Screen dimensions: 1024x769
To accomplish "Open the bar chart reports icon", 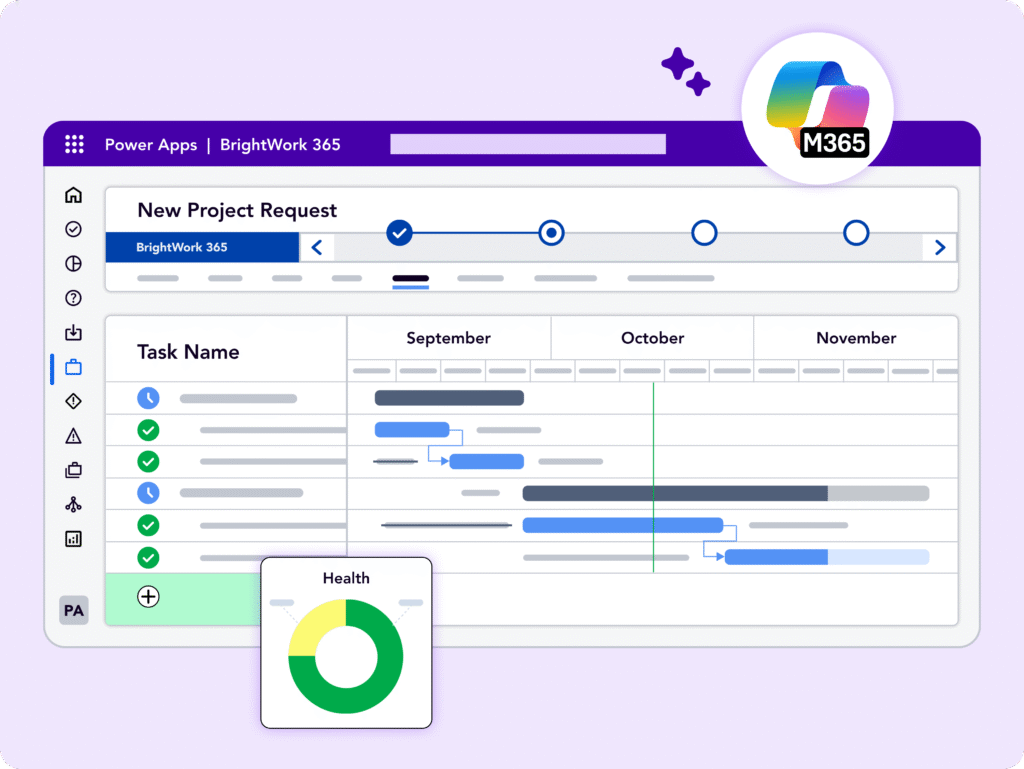I will click(73, 539).
